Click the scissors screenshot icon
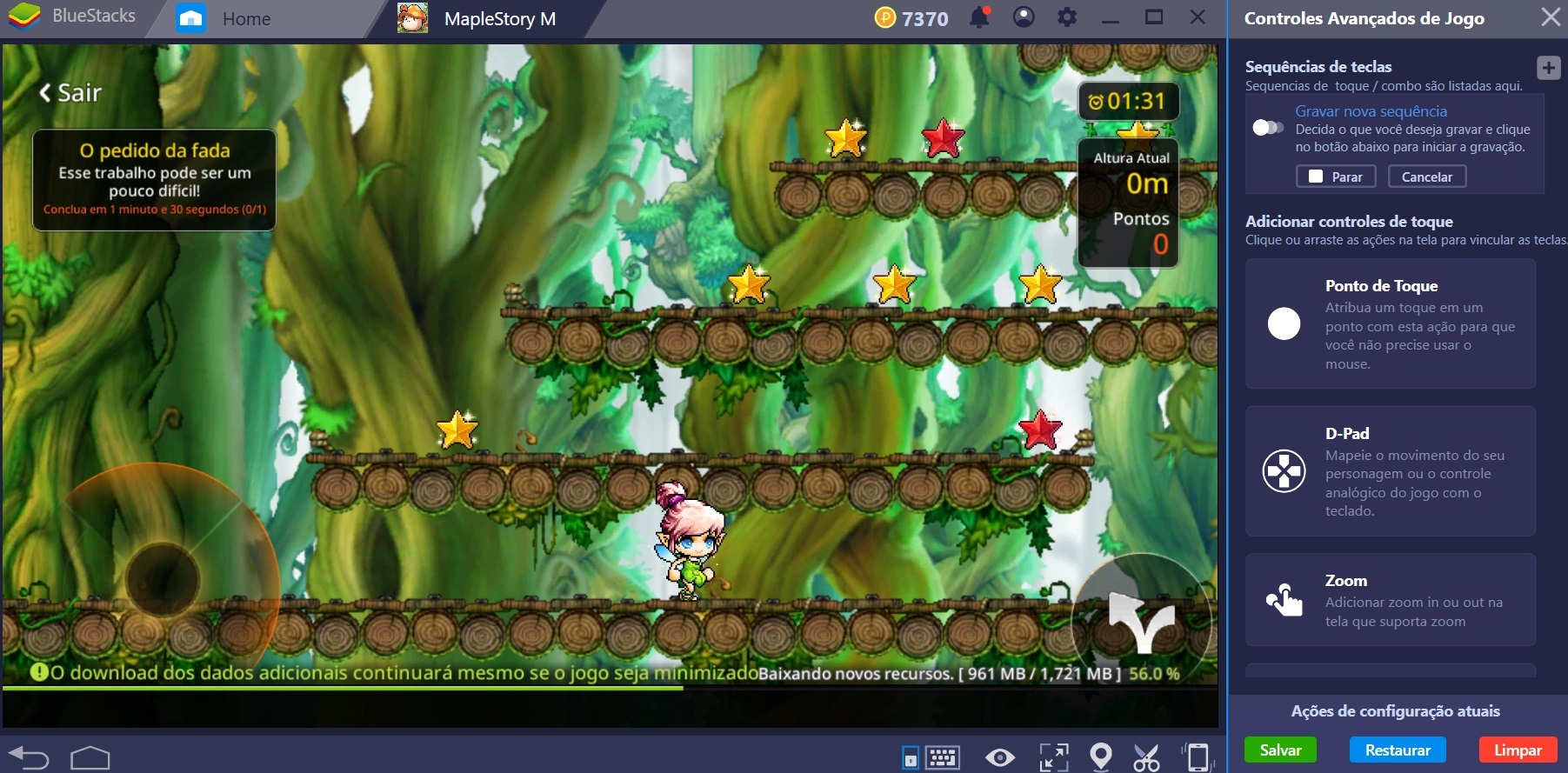Viewport: 1568px width, 773px height. [1147, 757]
